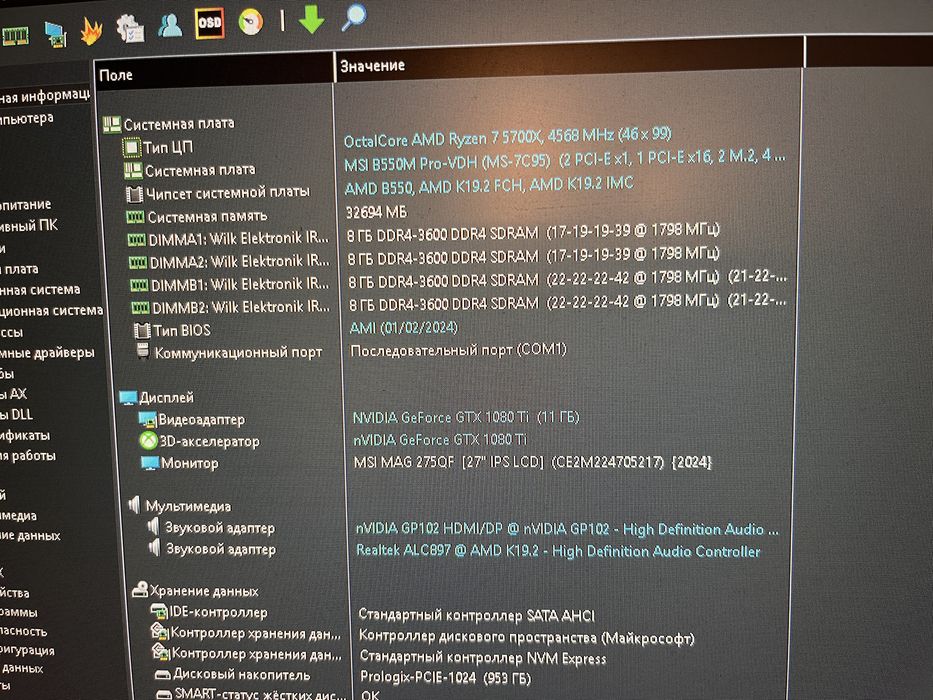Open the DLL item in the left tree
The width and height of the screenshot is (933, 700).
point(17,414)
